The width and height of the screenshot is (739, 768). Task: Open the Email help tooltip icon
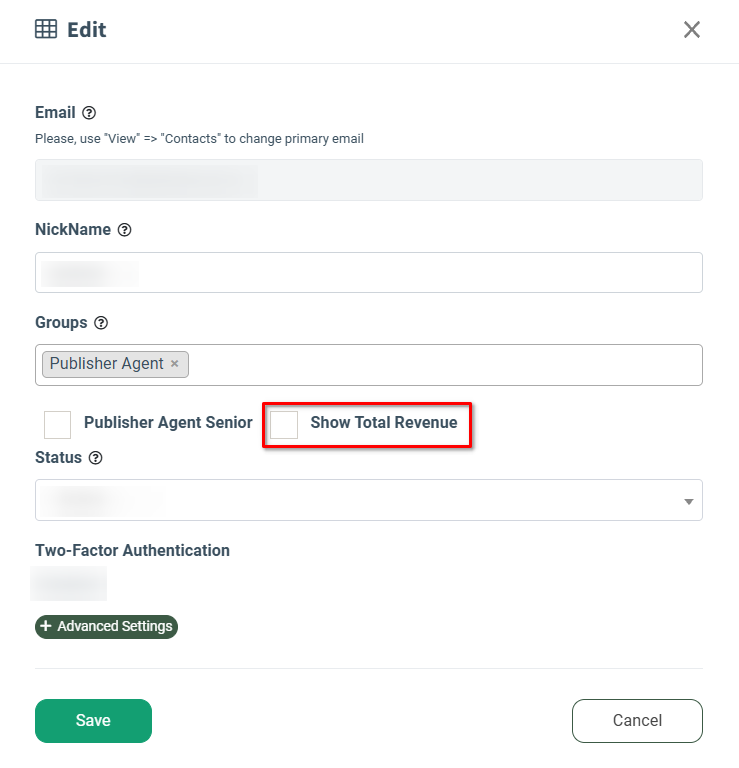(x=89, y=113)
